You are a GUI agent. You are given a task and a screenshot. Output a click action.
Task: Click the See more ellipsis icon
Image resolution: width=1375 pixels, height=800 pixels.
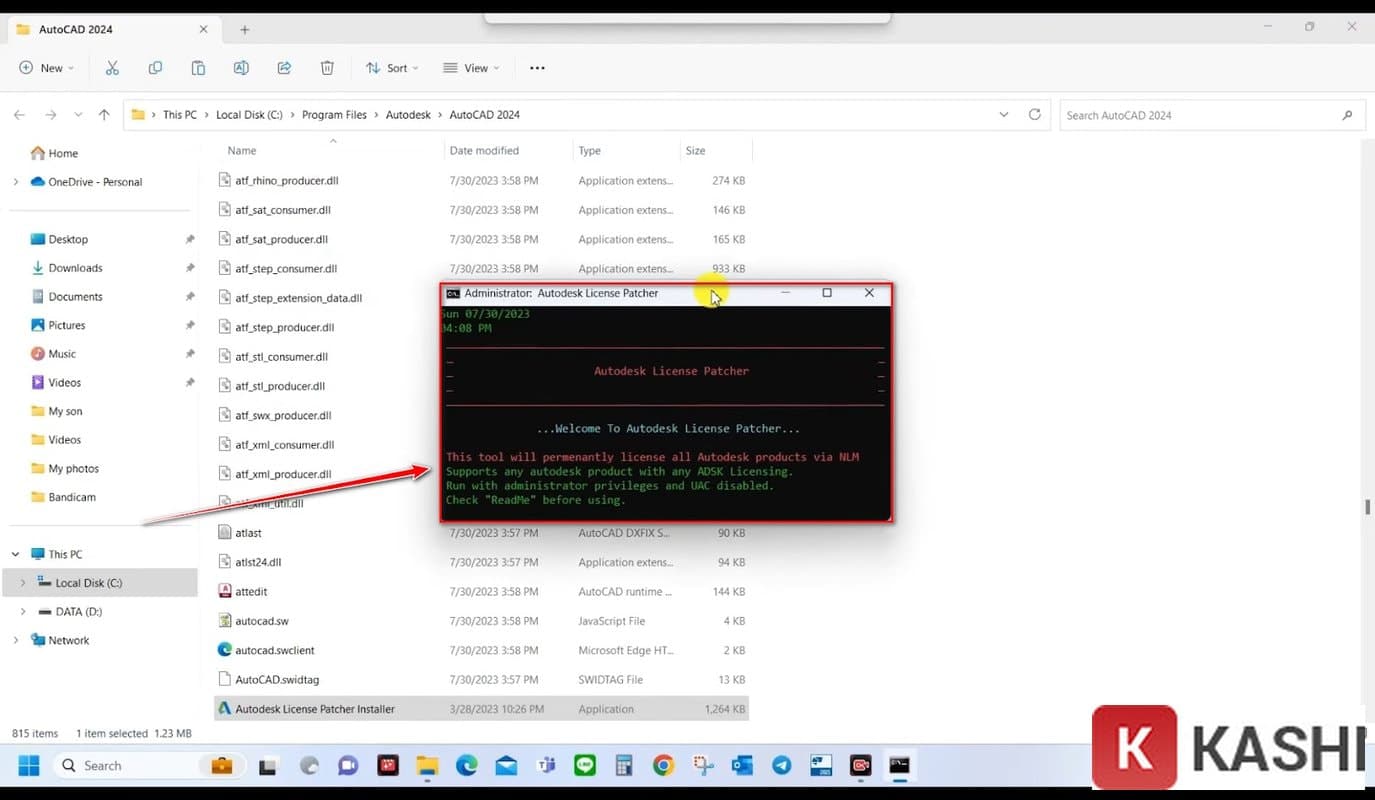(536, 67)
